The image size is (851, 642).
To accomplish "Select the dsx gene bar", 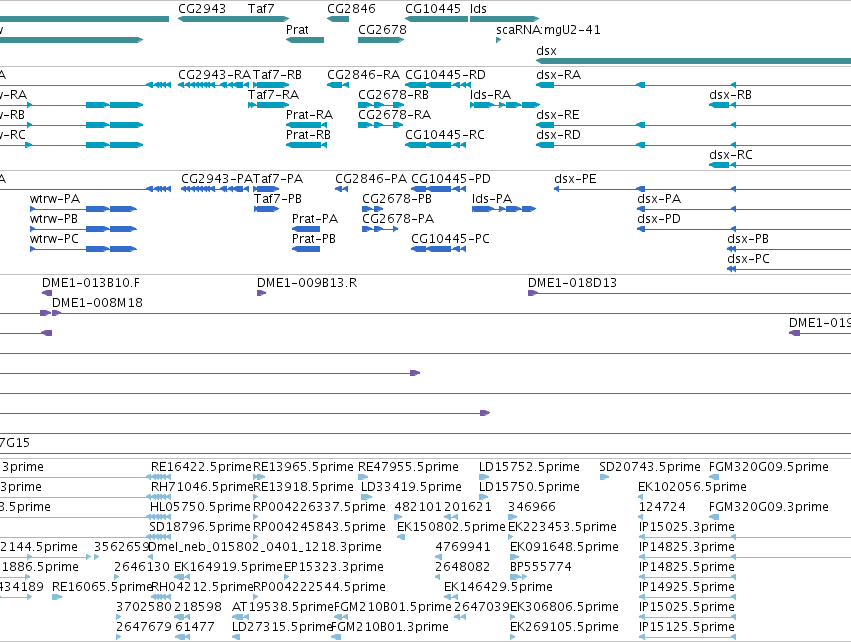I will (x=694, y=61).
